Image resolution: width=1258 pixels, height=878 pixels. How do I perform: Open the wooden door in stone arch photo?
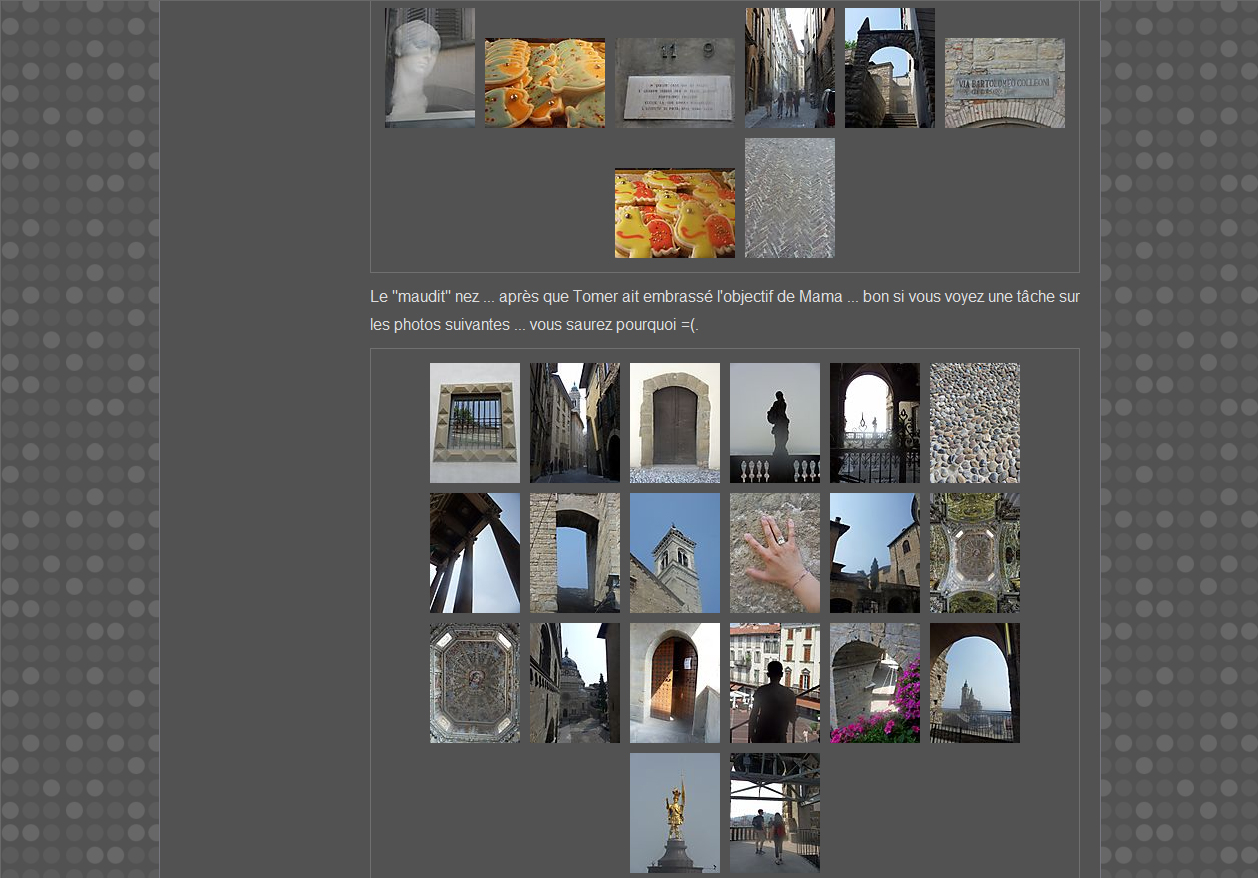click(675, 423)
